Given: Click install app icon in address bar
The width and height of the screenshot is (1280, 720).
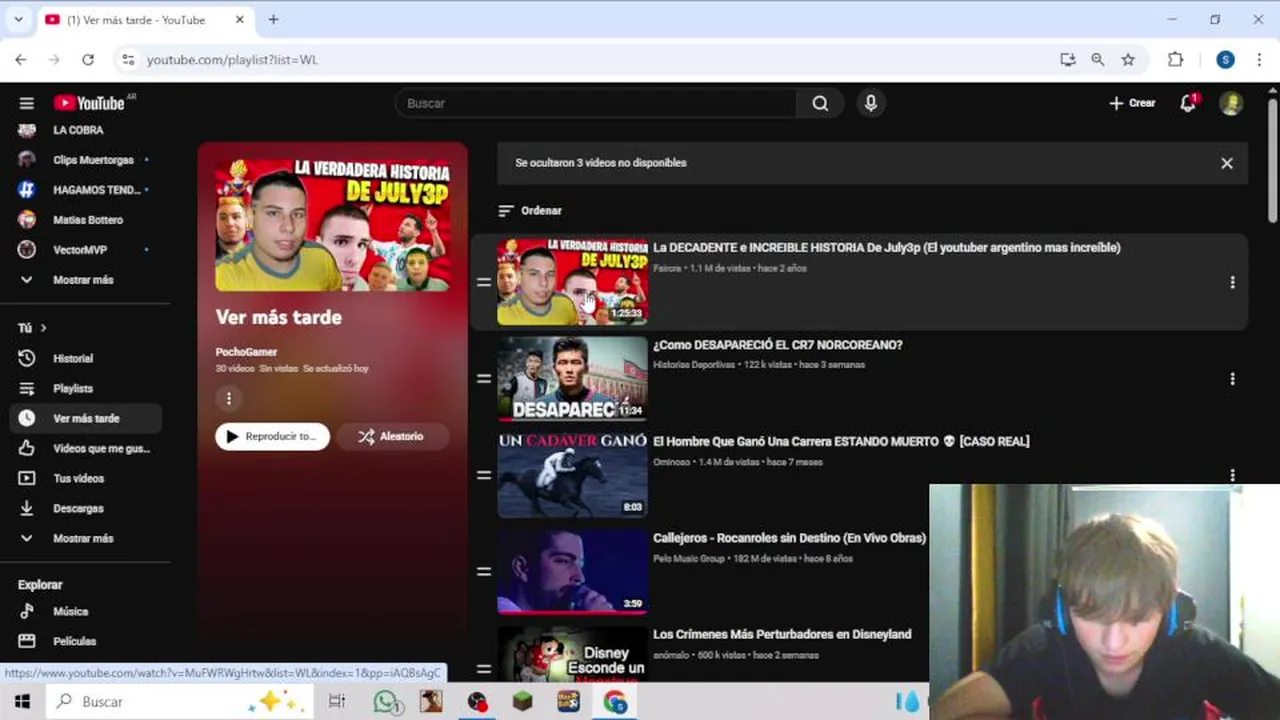Looking at the screenshot, I should (x=1068, y=60).
